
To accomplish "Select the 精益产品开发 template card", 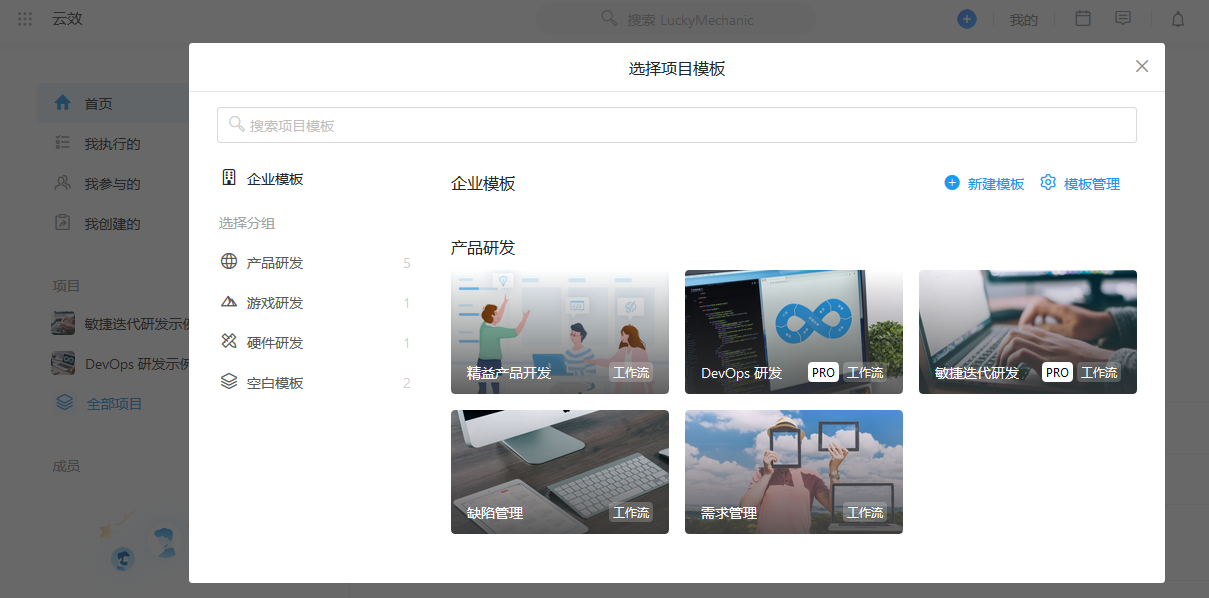I will coord(559,331).
